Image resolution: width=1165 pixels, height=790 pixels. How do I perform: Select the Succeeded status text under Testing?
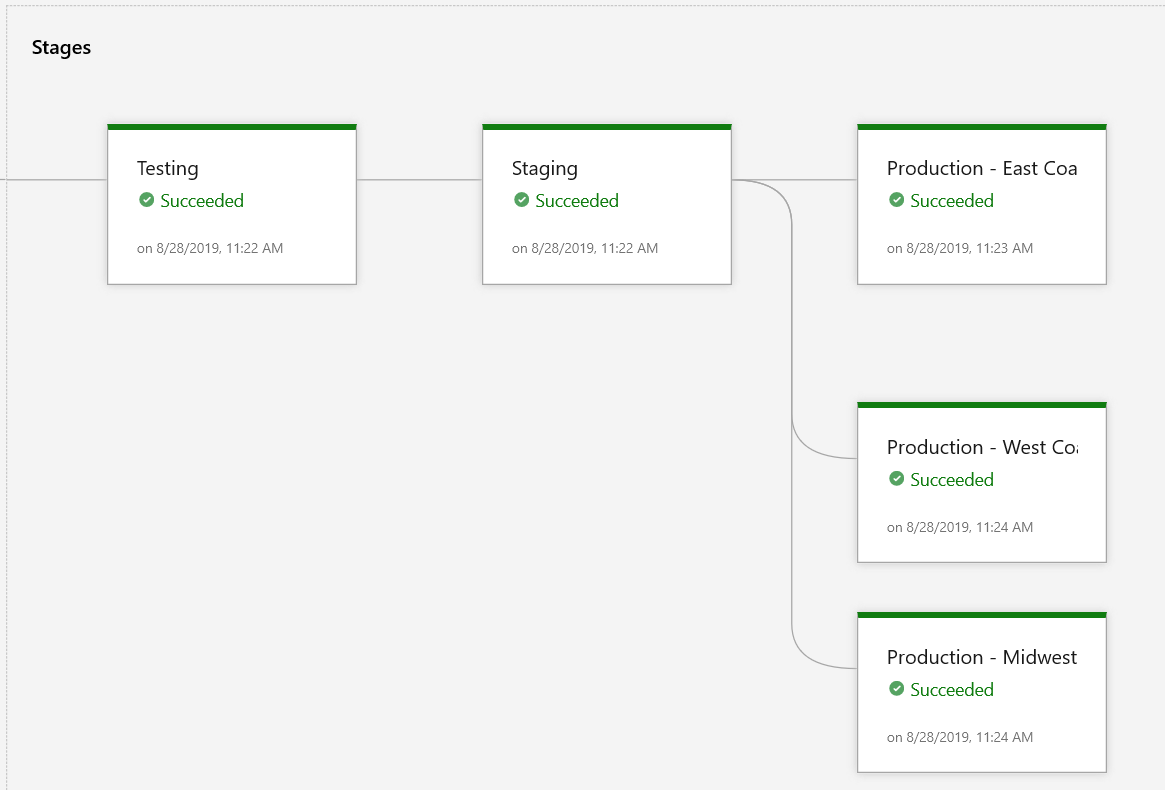(202, 201)
